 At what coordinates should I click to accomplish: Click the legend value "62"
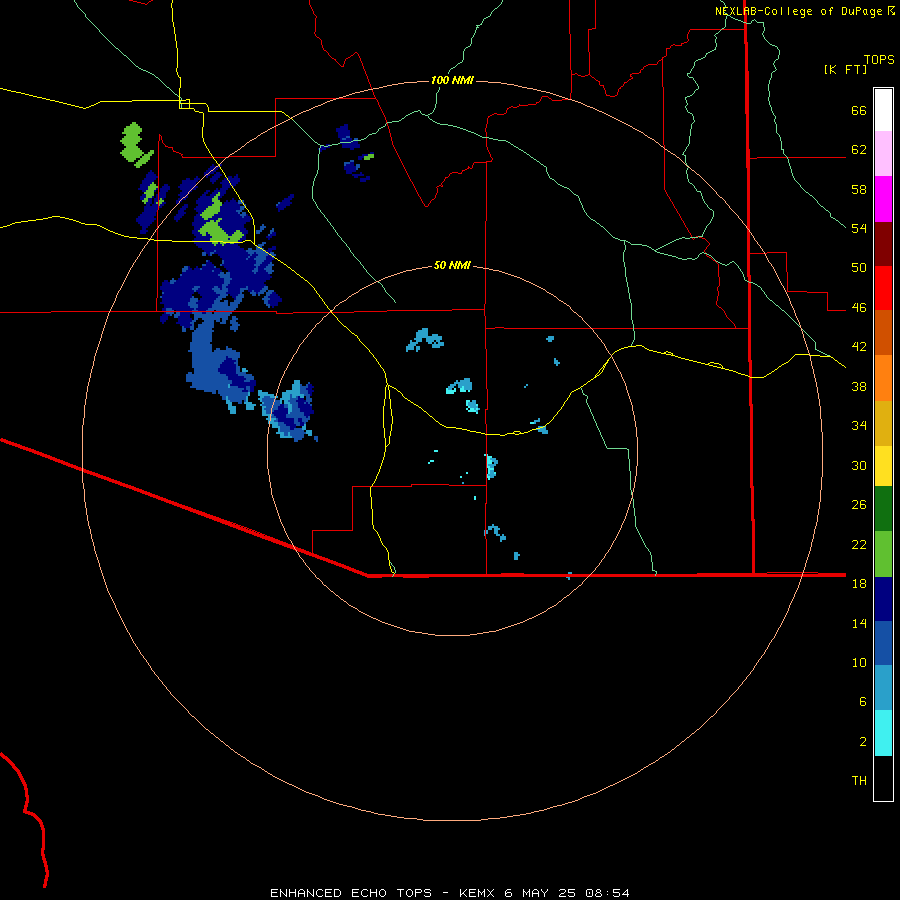pyautogui.click(x=859, y=150)
